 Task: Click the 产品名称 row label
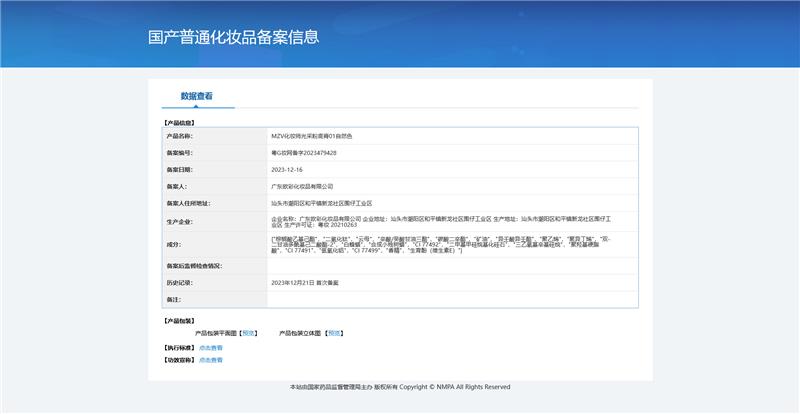(180, 136)
